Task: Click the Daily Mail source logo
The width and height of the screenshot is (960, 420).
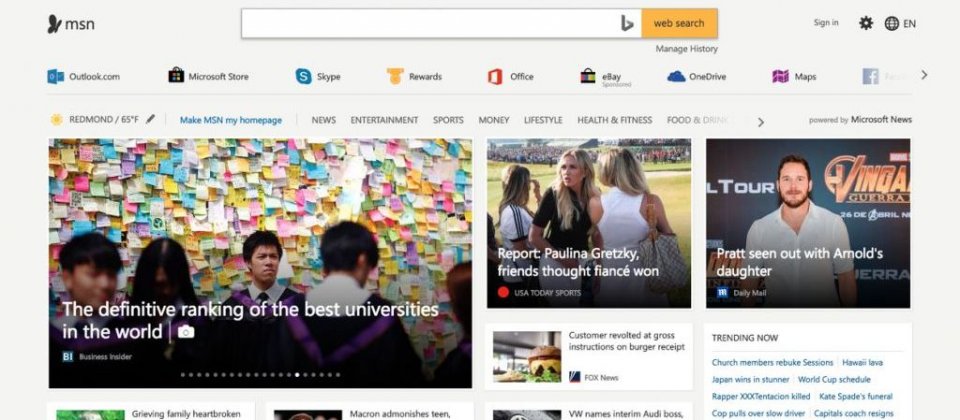Action: [722, 293]
